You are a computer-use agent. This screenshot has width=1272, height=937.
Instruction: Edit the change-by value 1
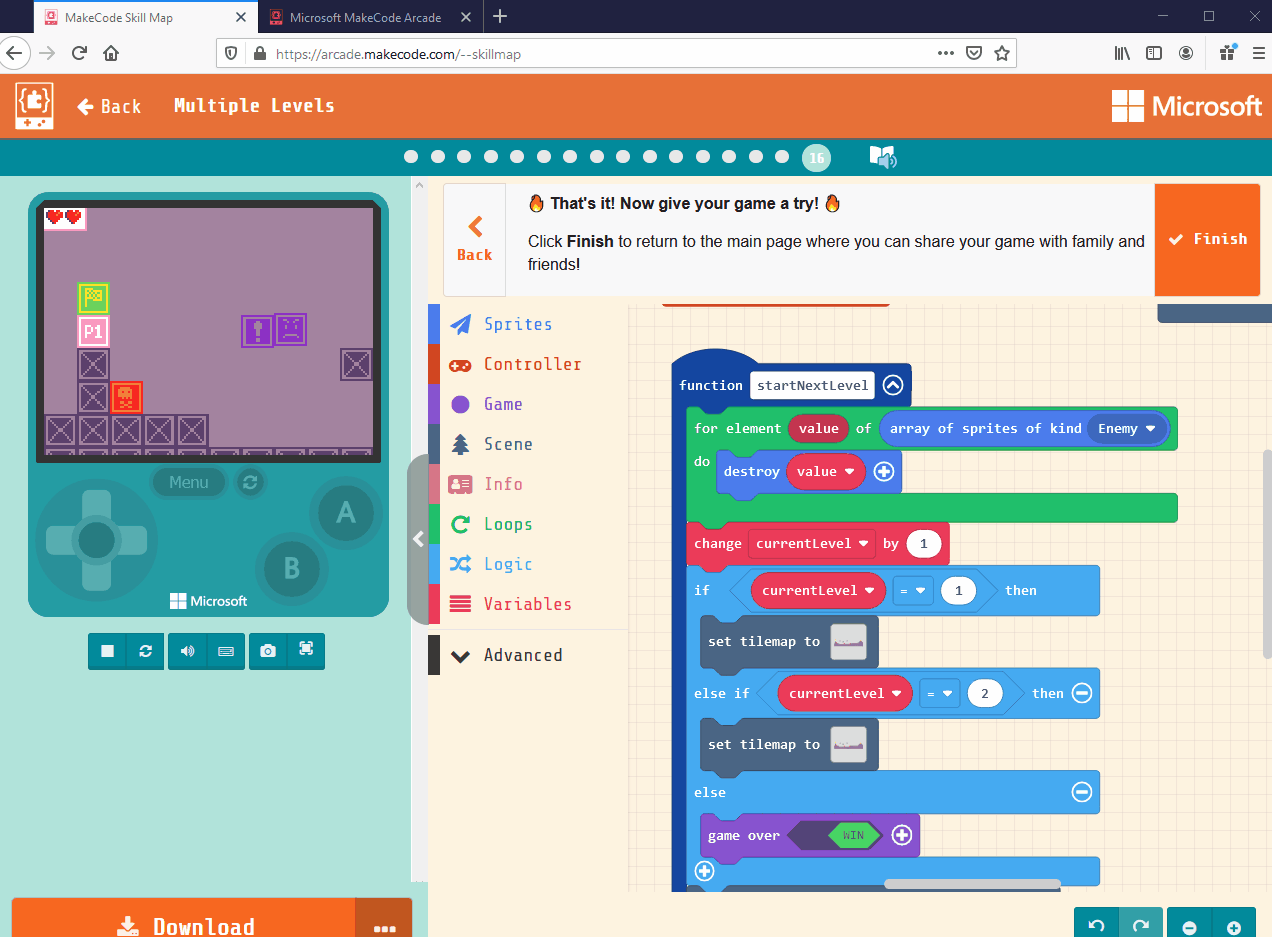pos(923,544)
